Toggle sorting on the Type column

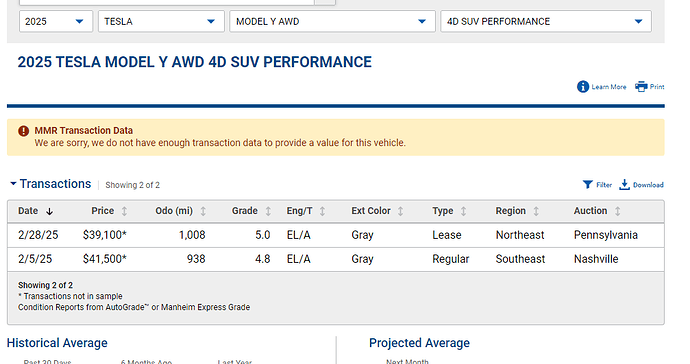click(x=463, y=211)
